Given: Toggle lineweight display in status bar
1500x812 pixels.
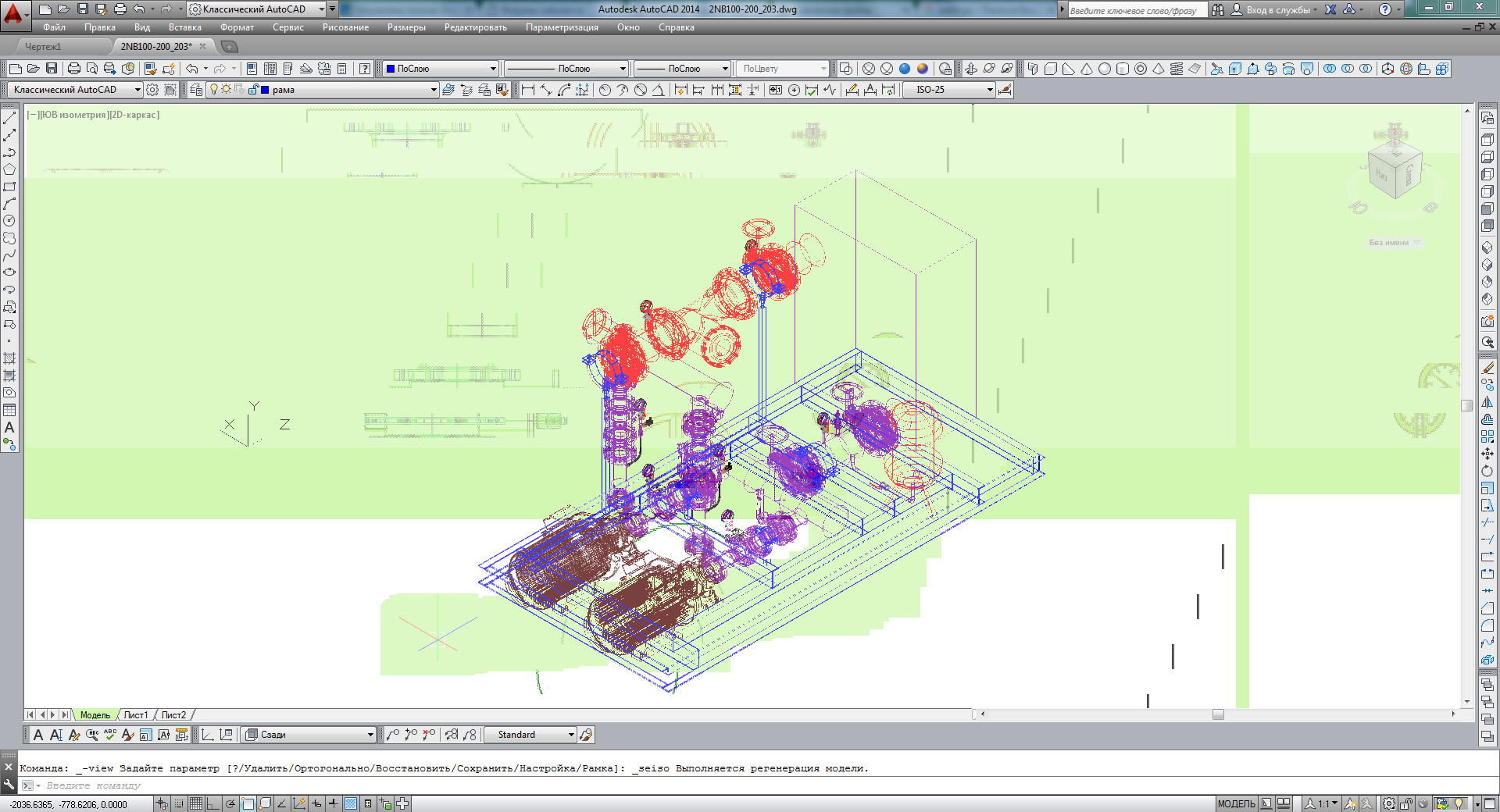Looking at the screenshot, I should pos(334,803).
